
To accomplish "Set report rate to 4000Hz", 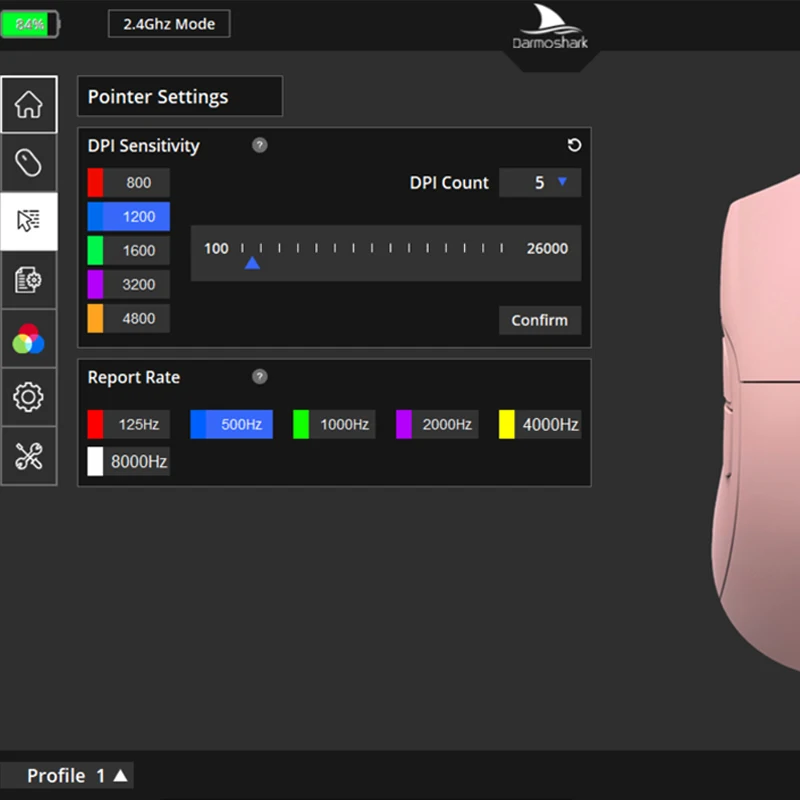I will point(540,424).
